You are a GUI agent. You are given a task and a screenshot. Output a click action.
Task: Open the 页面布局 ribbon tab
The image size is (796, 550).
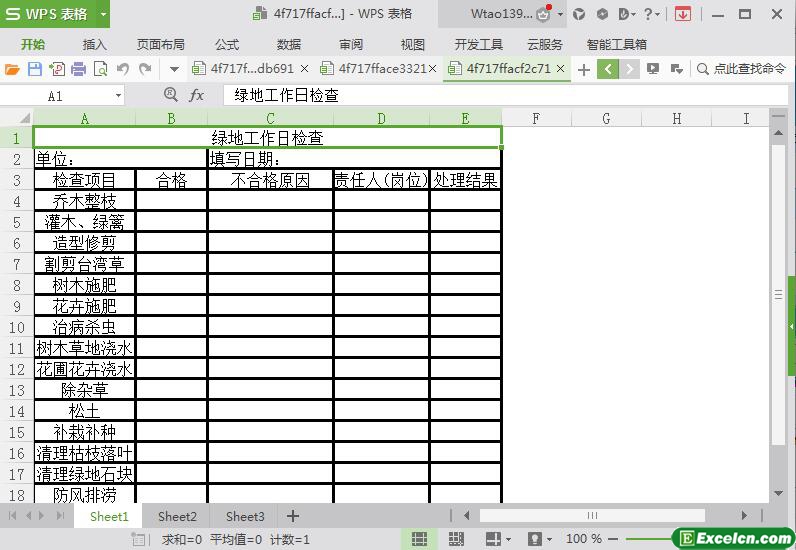click(x=160, y=45)
